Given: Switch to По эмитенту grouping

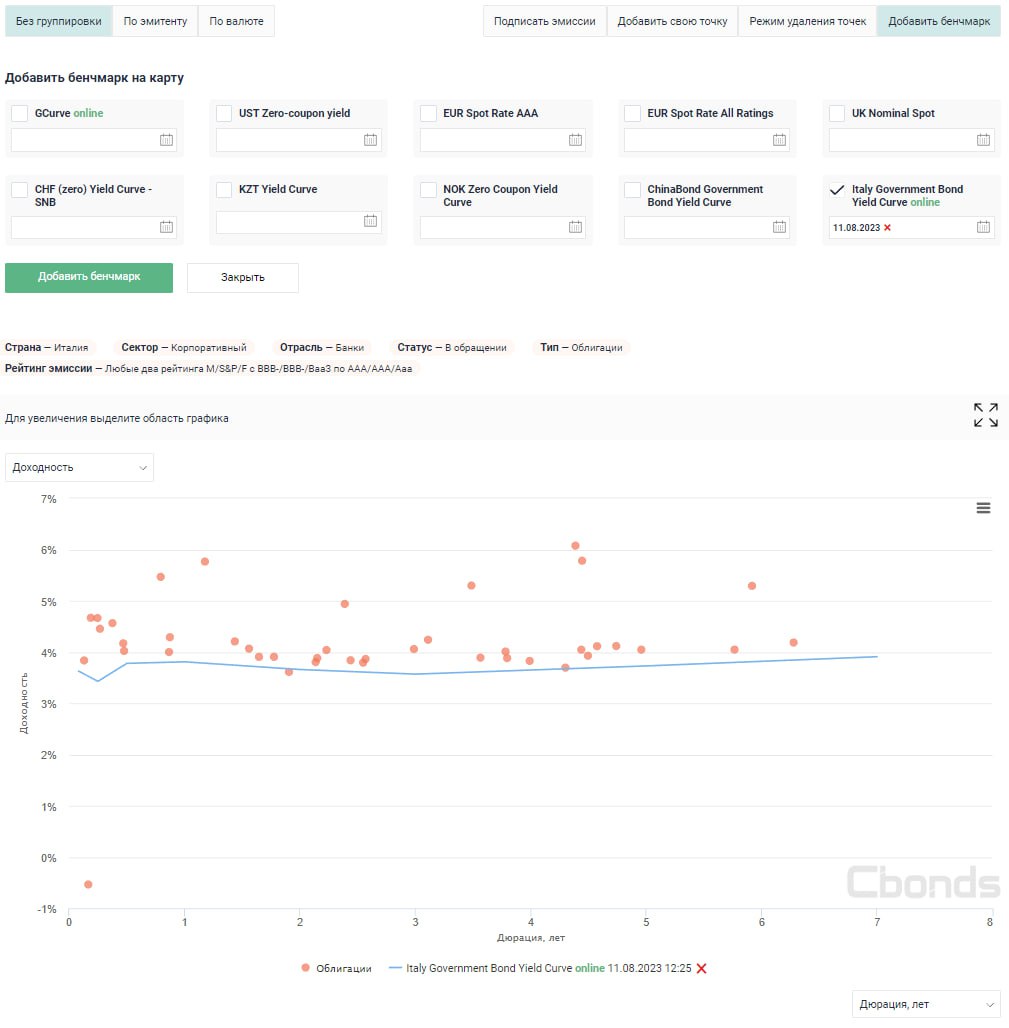Looking at the screenshot, I should [155, 21].
